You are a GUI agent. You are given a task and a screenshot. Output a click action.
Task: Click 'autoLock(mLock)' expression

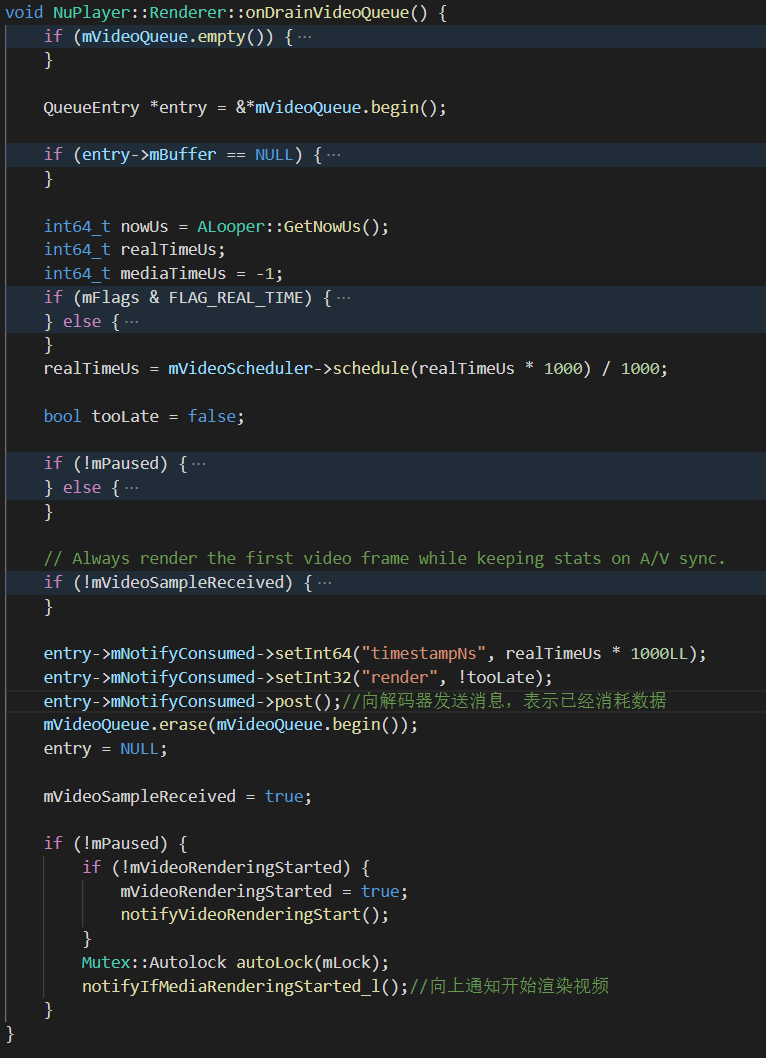308,963
